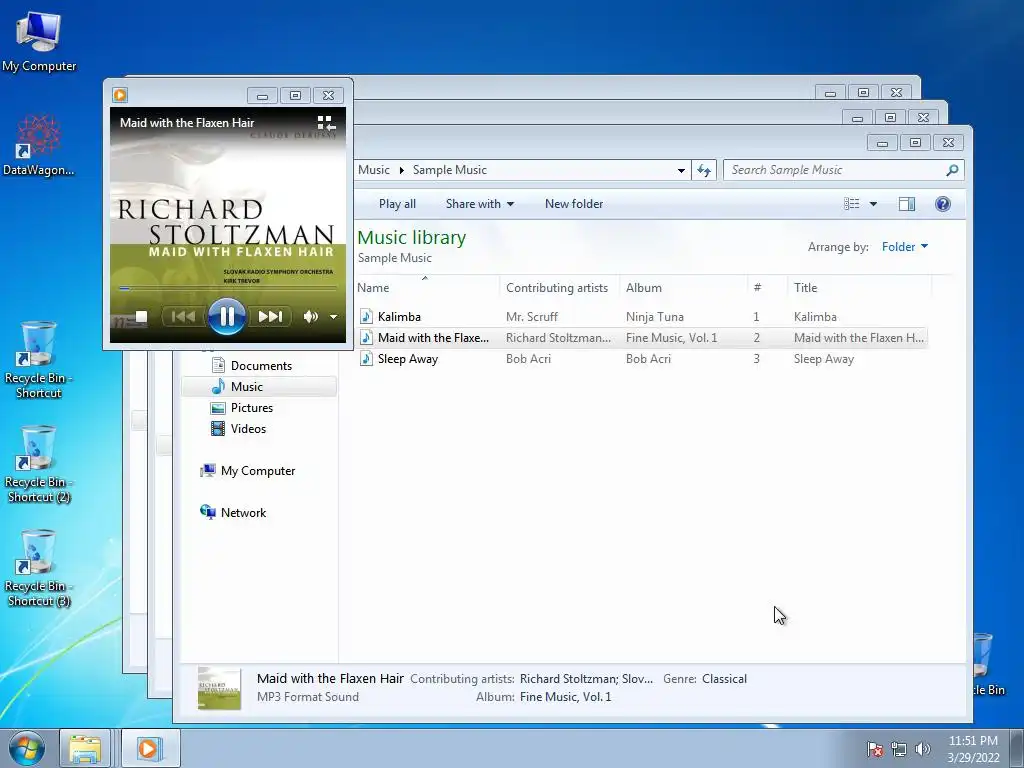Click the Sample Music breadcrumb
Screen dimensions: 1024x768
pos(449,170)
